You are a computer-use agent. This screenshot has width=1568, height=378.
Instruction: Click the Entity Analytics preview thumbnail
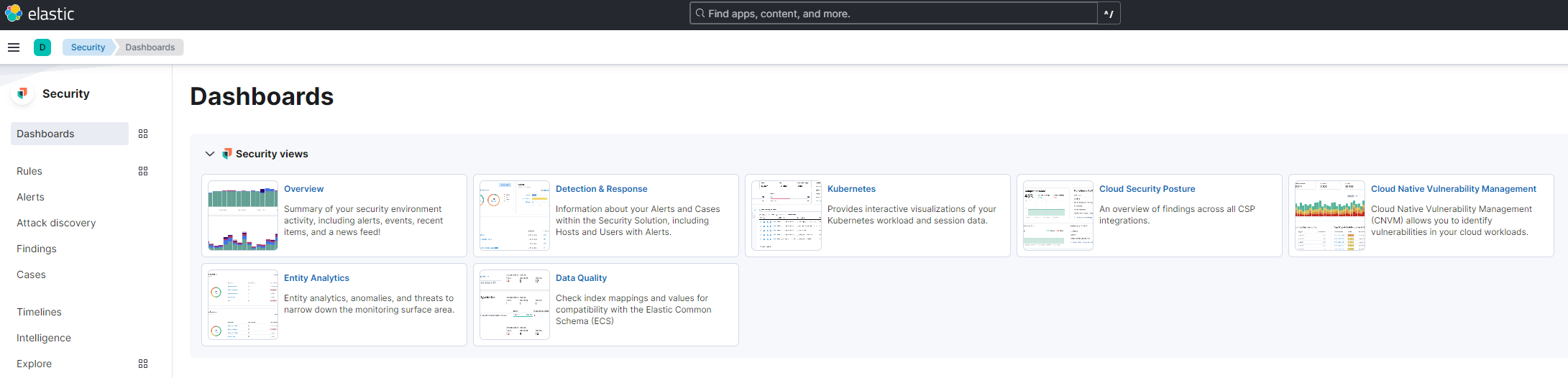coord(243,305)
